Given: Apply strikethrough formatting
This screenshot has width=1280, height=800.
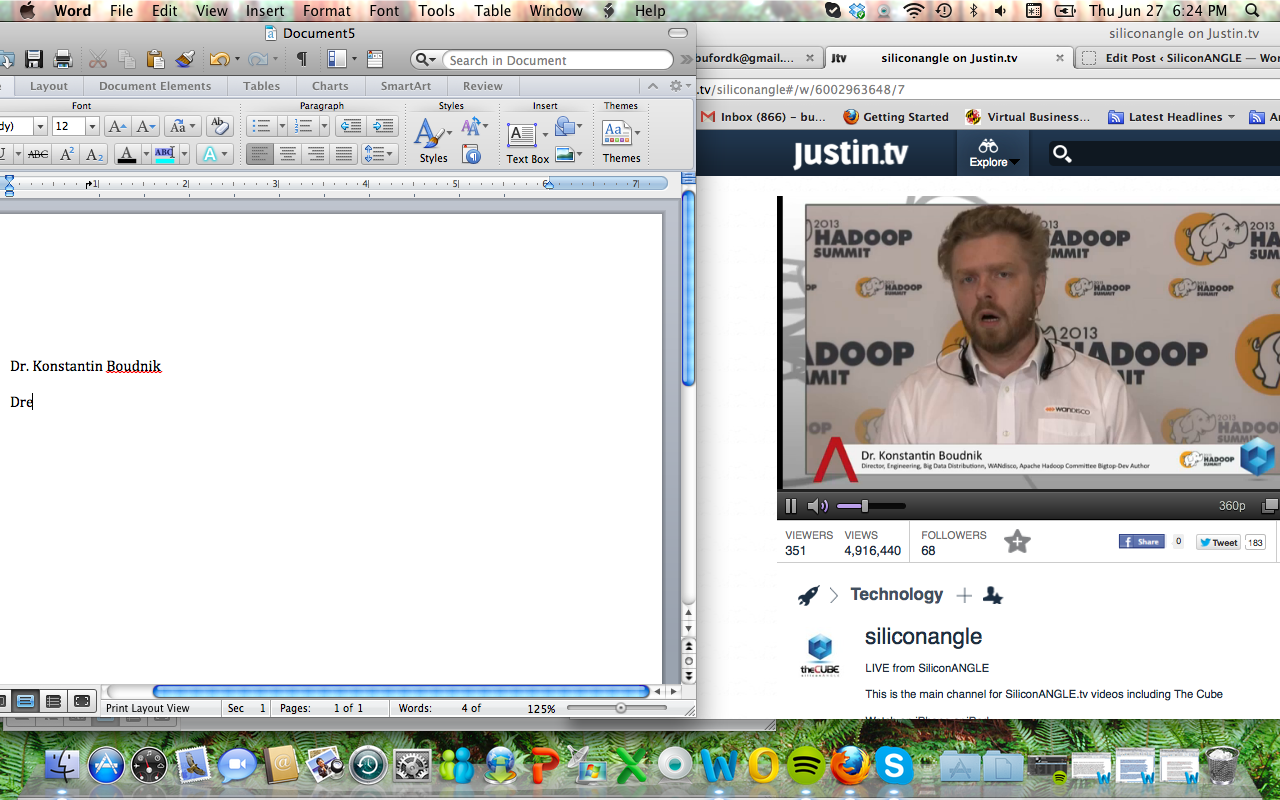Looking at the screenshot, I should click(x=38, y=154).
